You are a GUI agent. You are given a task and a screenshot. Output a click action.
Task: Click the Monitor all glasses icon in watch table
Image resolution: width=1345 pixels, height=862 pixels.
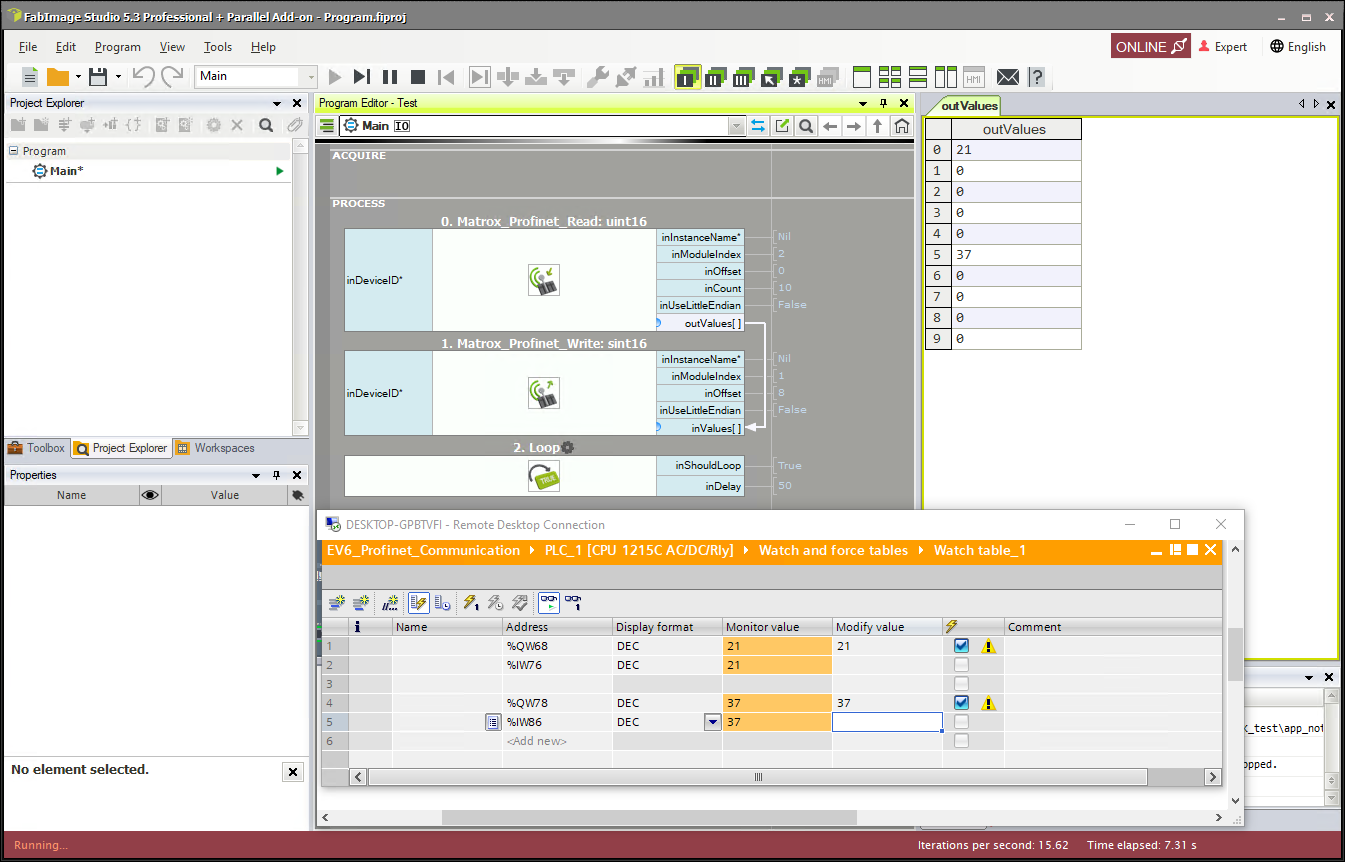coord(549,603)
